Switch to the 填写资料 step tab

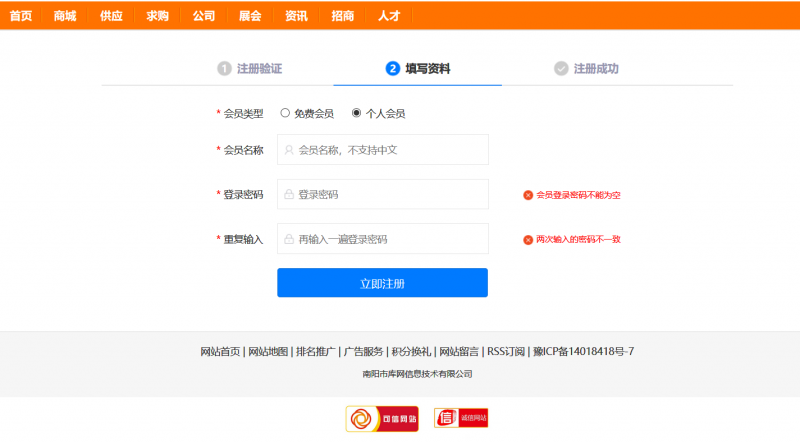(418, 69)
